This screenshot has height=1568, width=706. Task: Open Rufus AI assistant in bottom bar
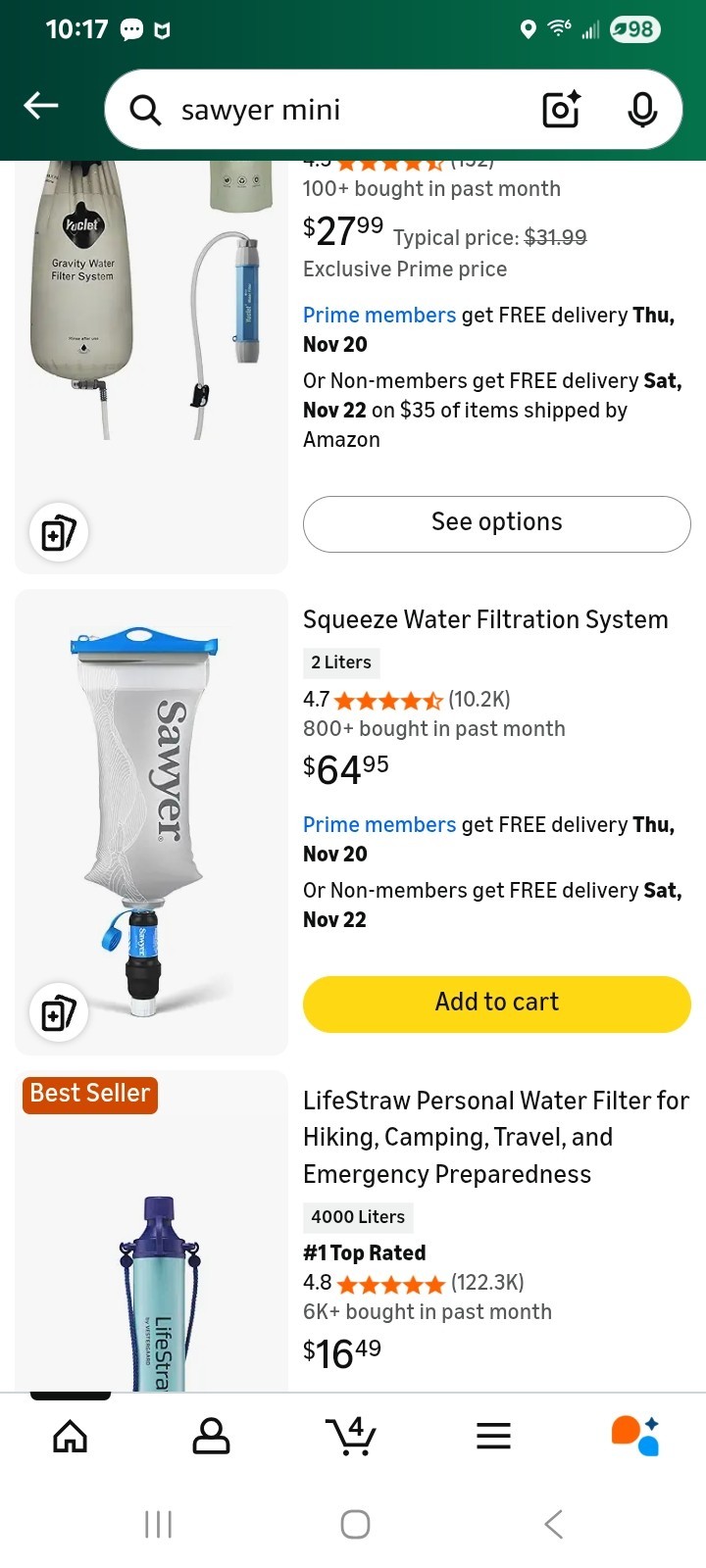click(635, 1435)
